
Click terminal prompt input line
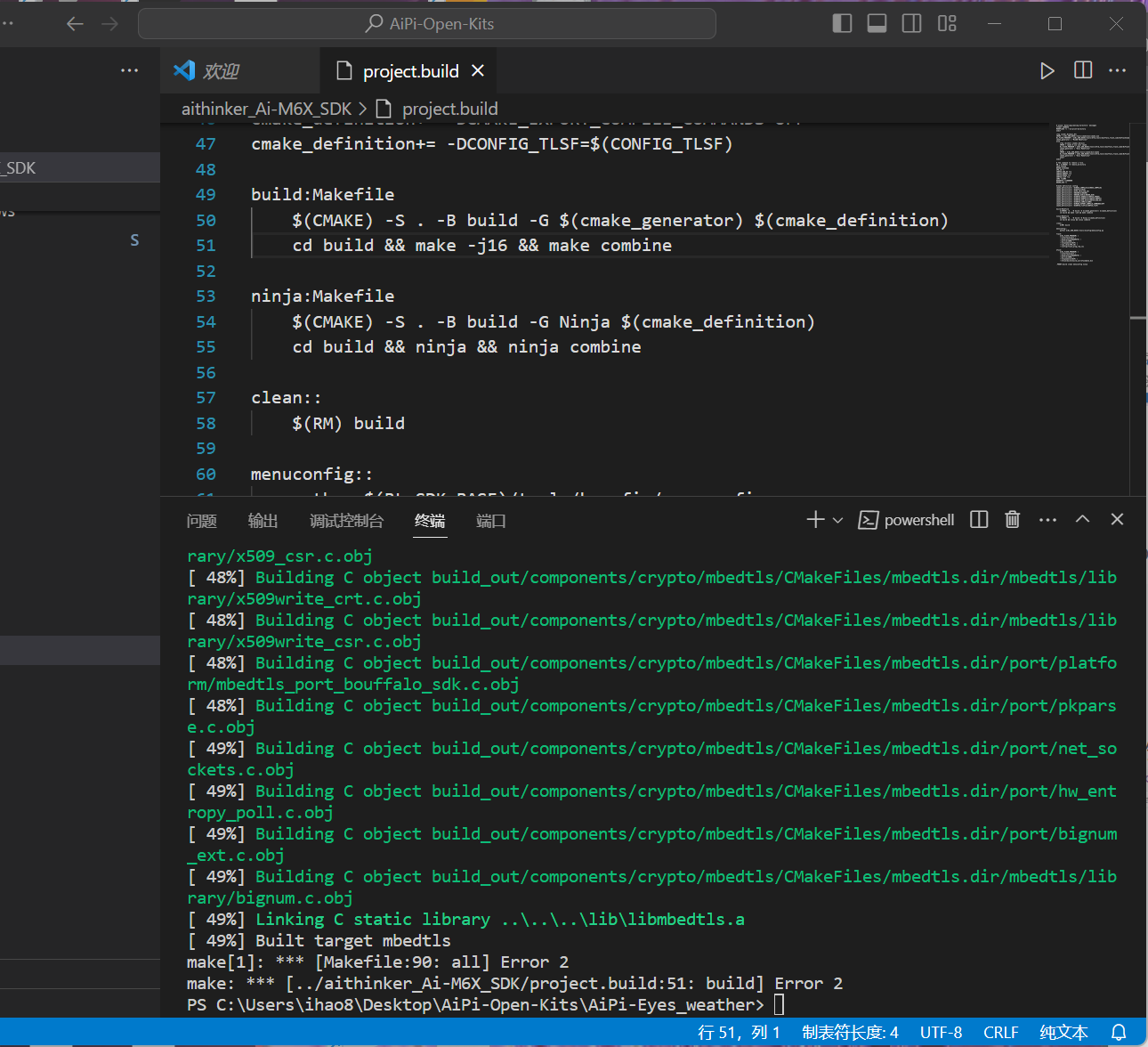point(486,1005)
